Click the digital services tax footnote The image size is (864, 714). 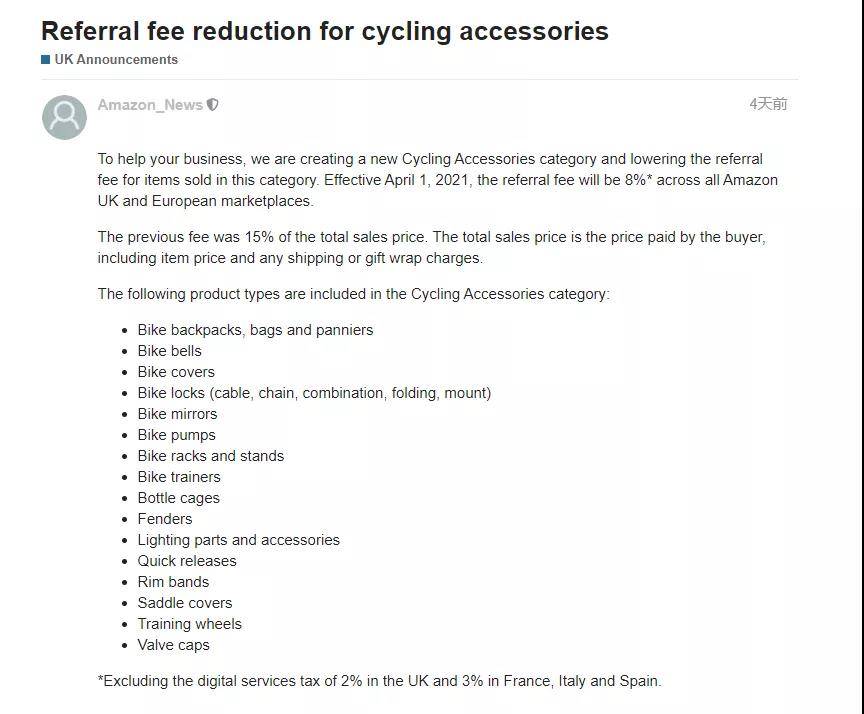point(380,681)
